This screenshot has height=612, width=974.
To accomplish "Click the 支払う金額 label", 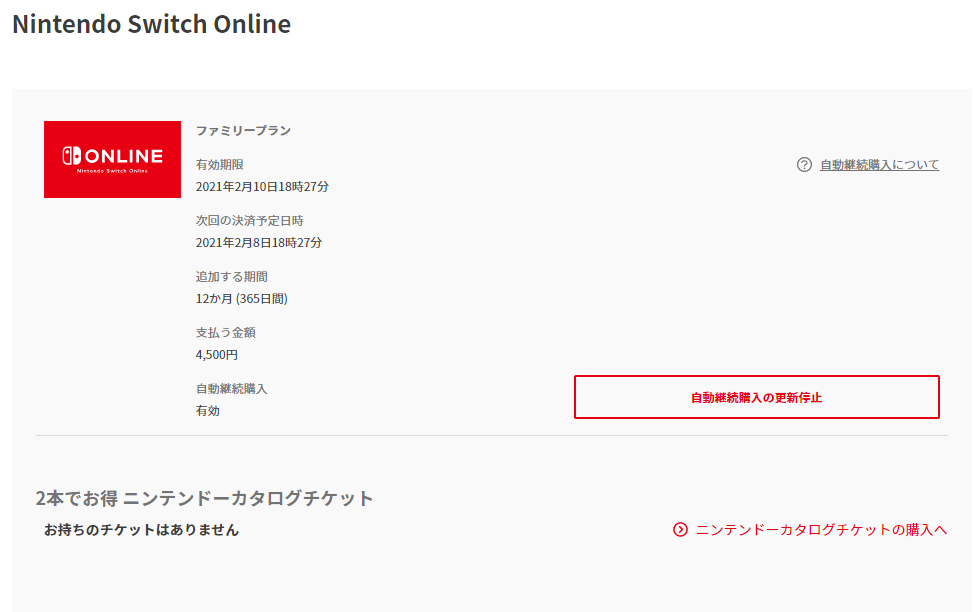I will point(226,332).
